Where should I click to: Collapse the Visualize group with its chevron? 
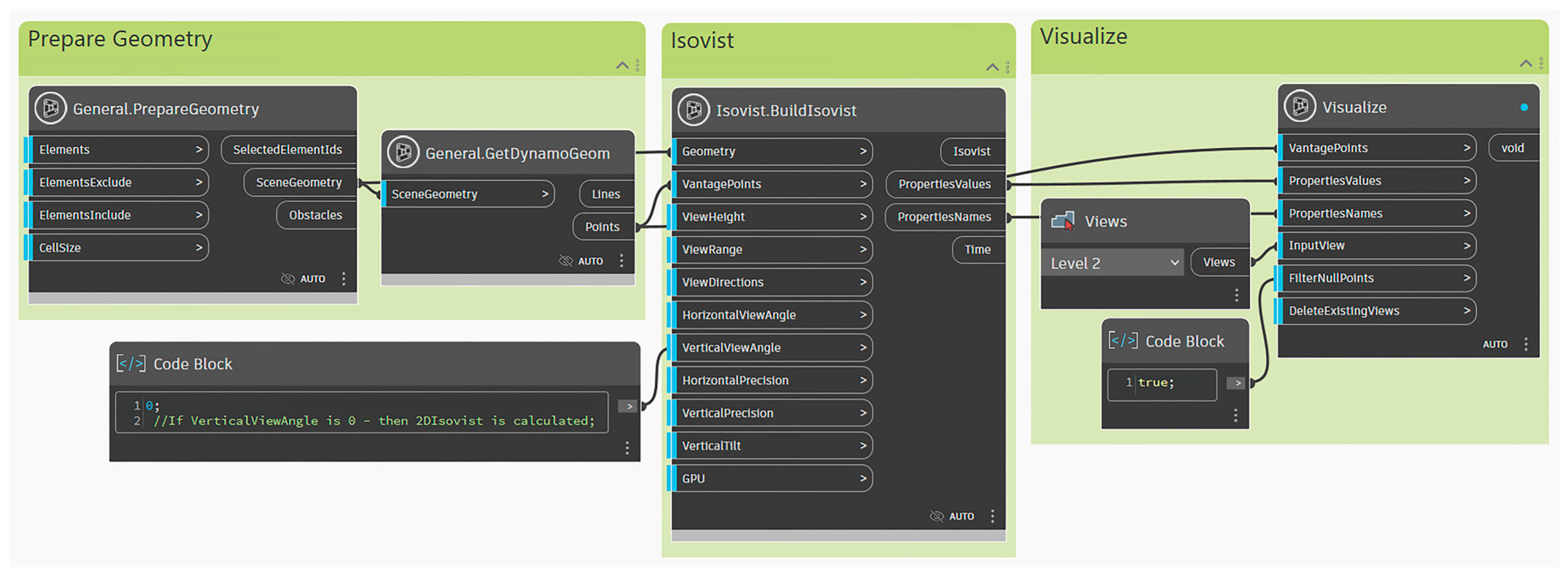click(1526, 63)
